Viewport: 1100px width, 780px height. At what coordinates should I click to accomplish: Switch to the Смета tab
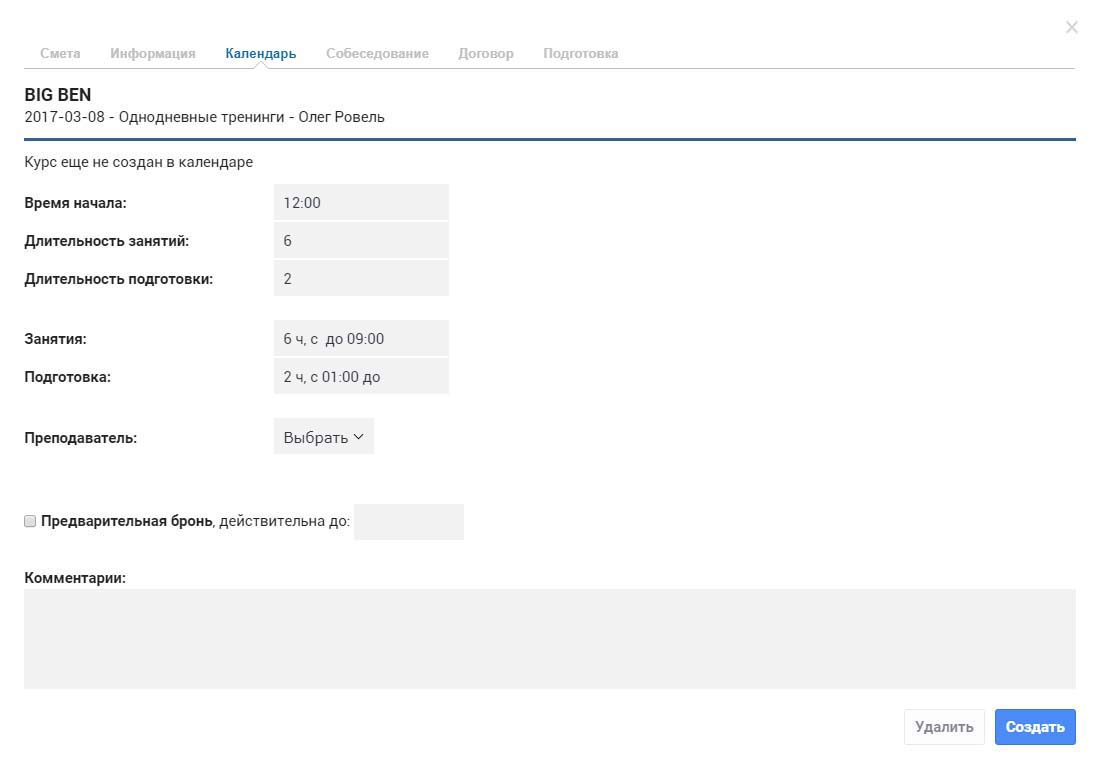tap(60, 53)
